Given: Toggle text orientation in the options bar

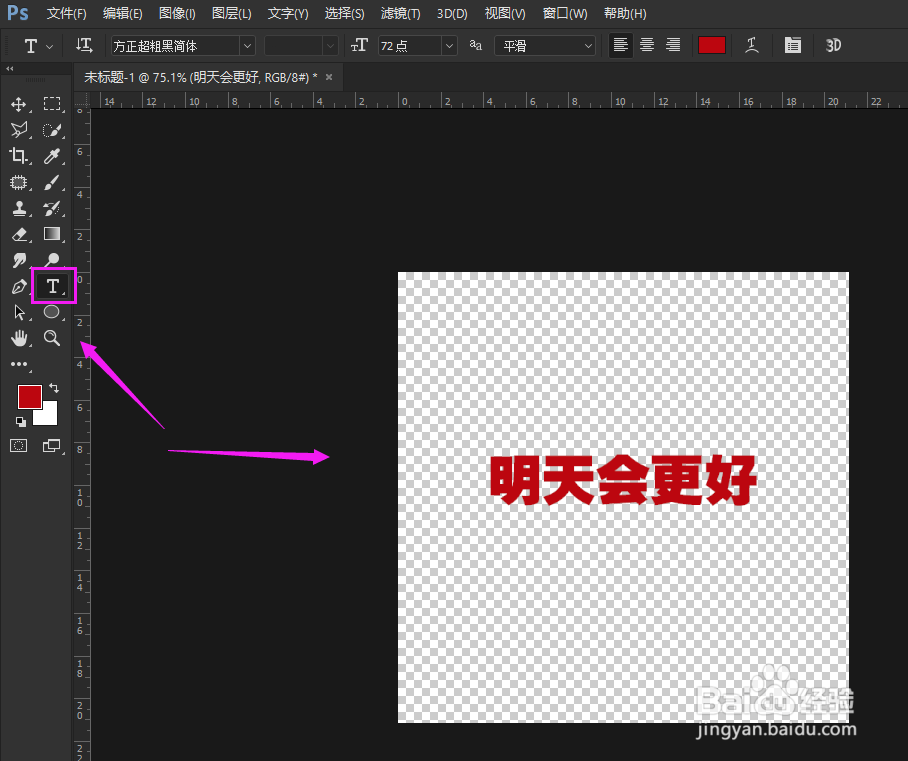Looking at the screenshot, I should point(85,45).
